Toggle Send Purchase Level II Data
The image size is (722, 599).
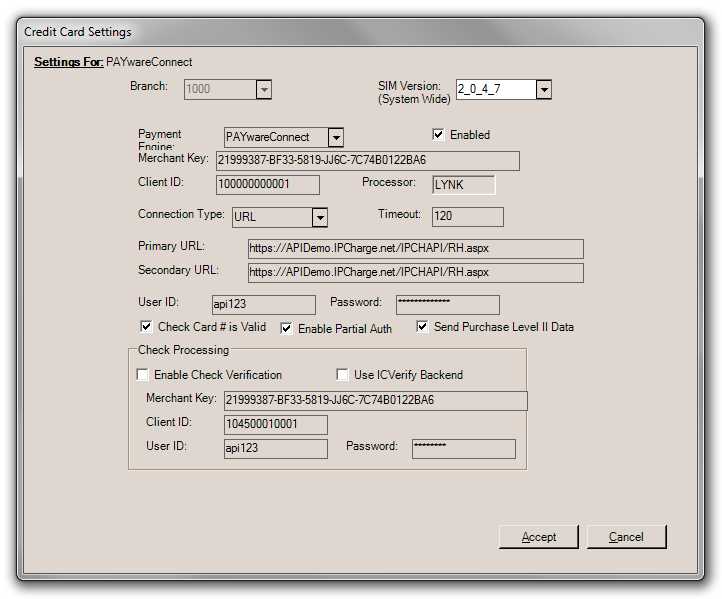point(422,326)
